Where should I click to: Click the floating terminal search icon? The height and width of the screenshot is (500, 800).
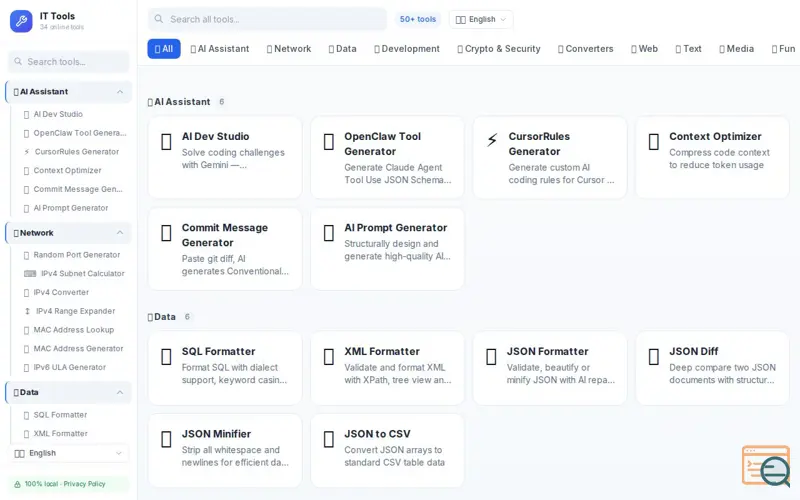click(x=766, y=466)
